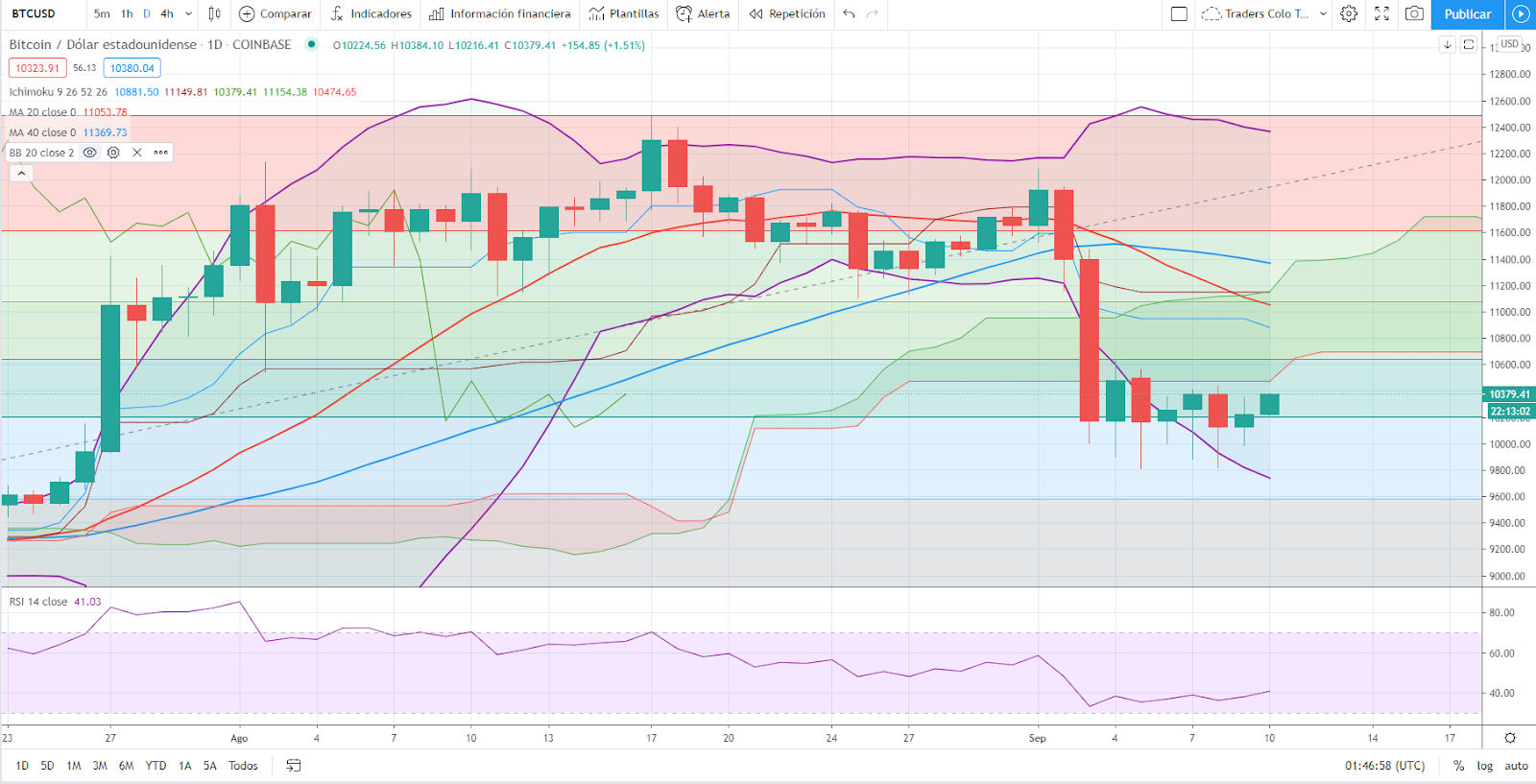Click the down arrow button near the price scale
The image size is (1536, 784).
pyautogui.click(x=1448, y=45)
